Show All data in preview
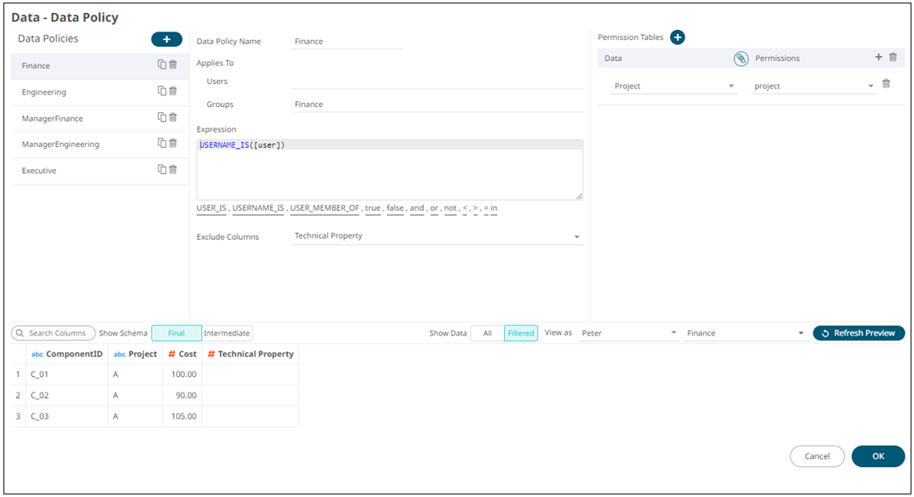 tap(487, 333)
